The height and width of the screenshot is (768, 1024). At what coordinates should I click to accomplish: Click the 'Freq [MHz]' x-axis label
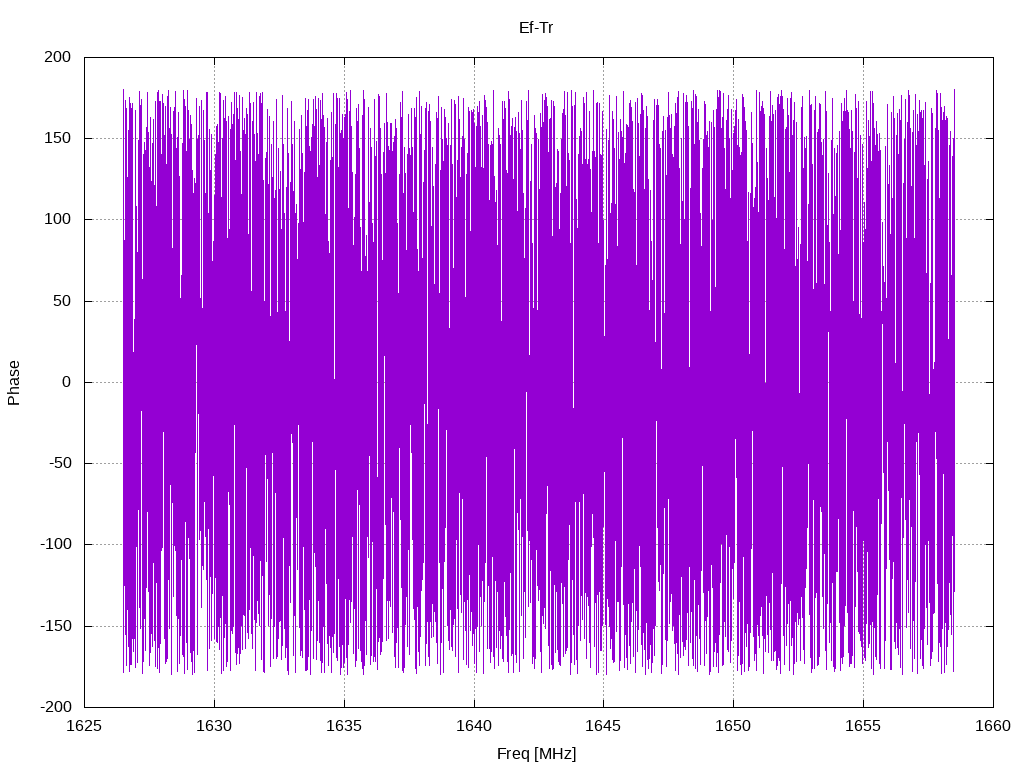pos(536,754)
